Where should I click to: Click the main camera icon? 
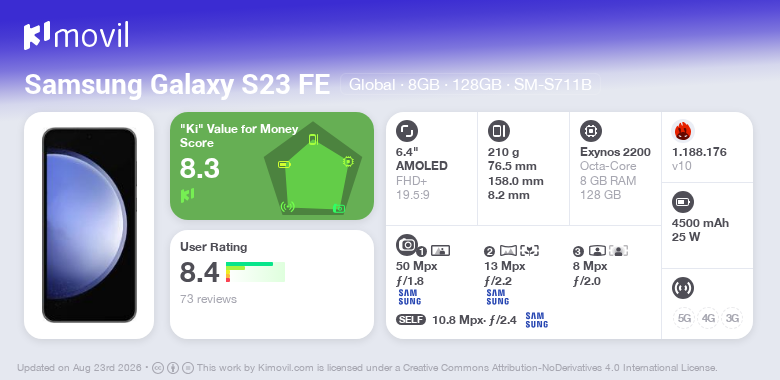pyautogui.click(x=407, y=244)
